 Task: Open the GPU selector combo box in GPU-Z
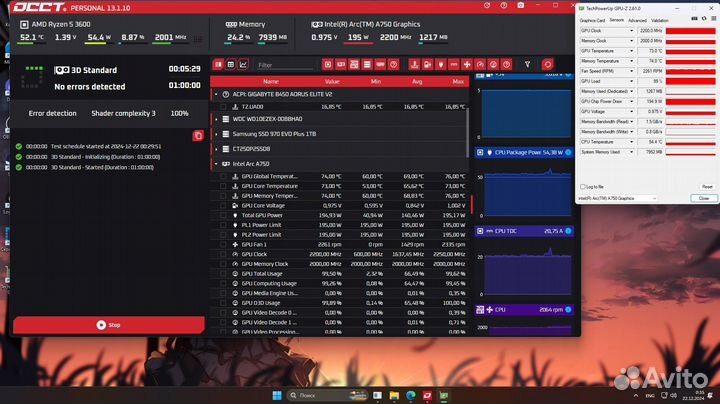pos(618,198)
